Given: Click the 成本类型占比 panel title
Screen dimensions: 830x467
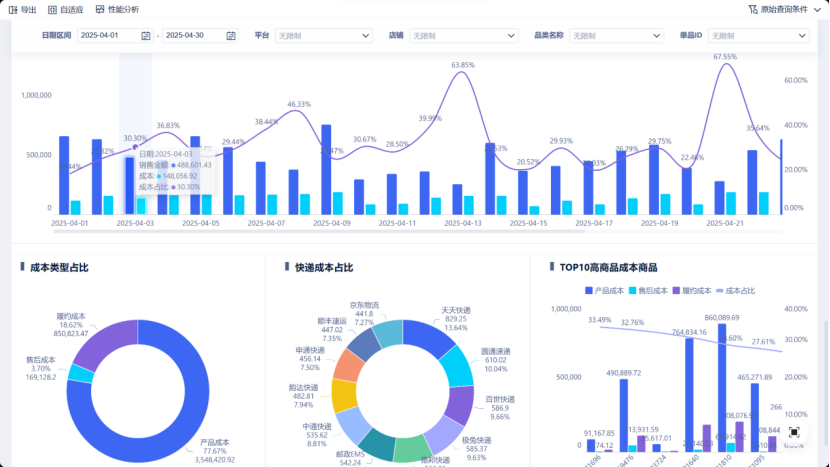Looking at the screenshot, I should [x=59, y=267].
